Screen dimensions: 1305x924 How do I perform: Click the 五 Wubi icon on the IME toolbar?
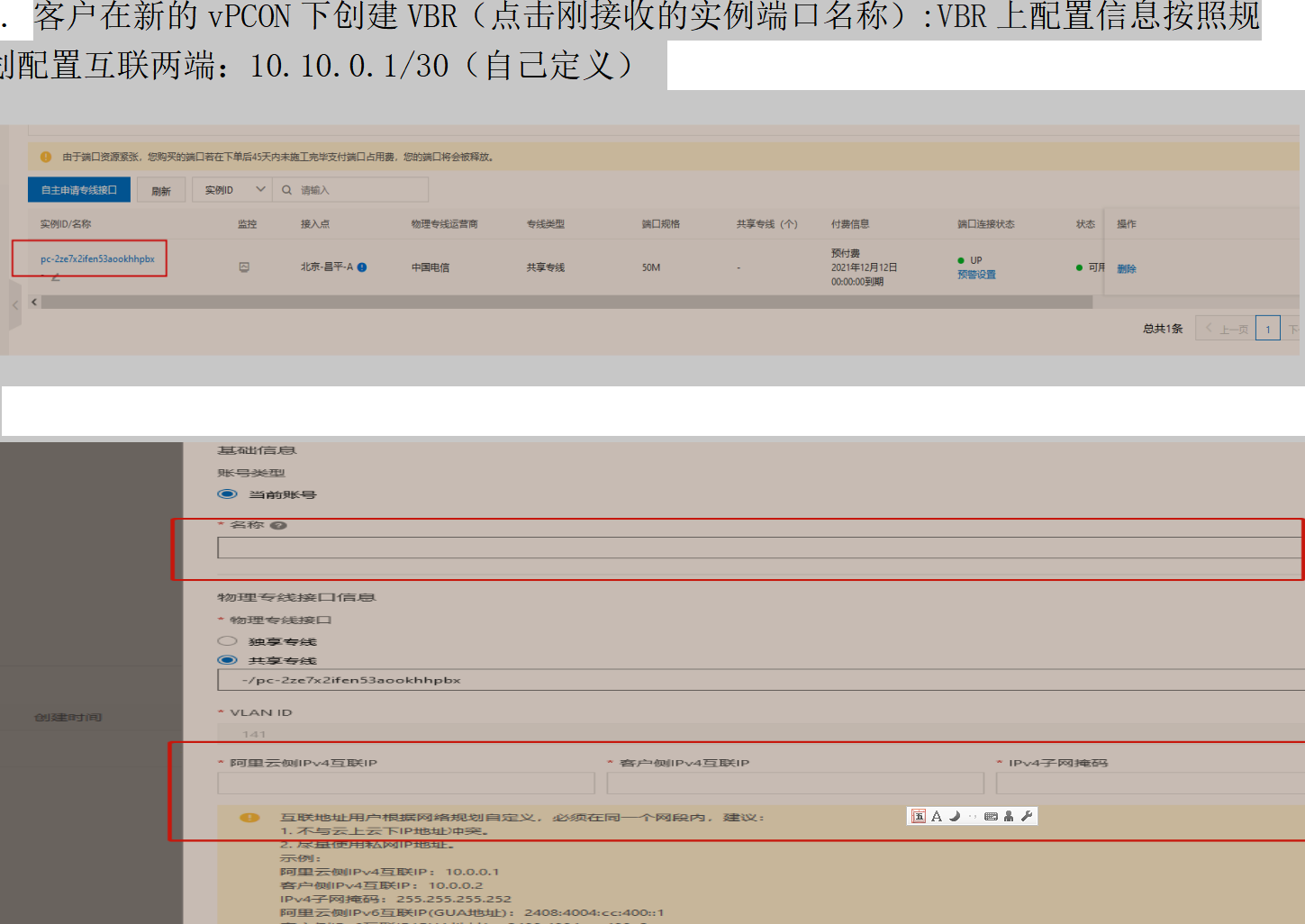(x=919, y=816)
